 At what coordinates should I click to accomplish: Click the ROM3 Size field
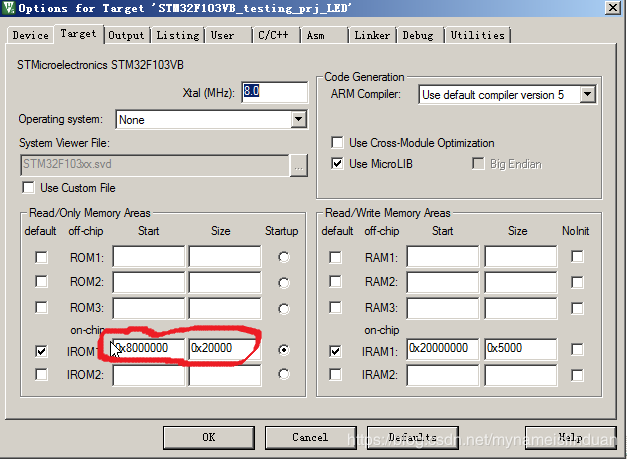point(225,308)
